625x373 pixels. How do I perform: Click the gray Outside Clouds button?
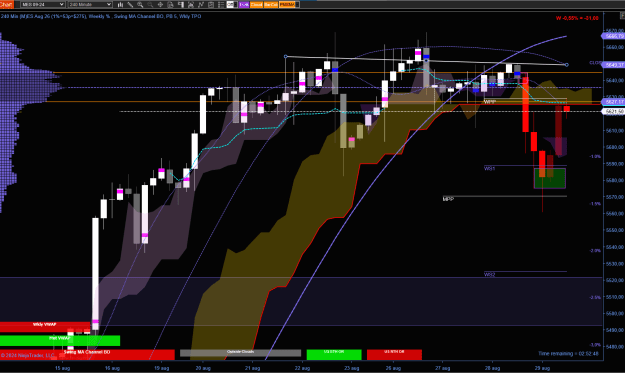tap(240, 353)
